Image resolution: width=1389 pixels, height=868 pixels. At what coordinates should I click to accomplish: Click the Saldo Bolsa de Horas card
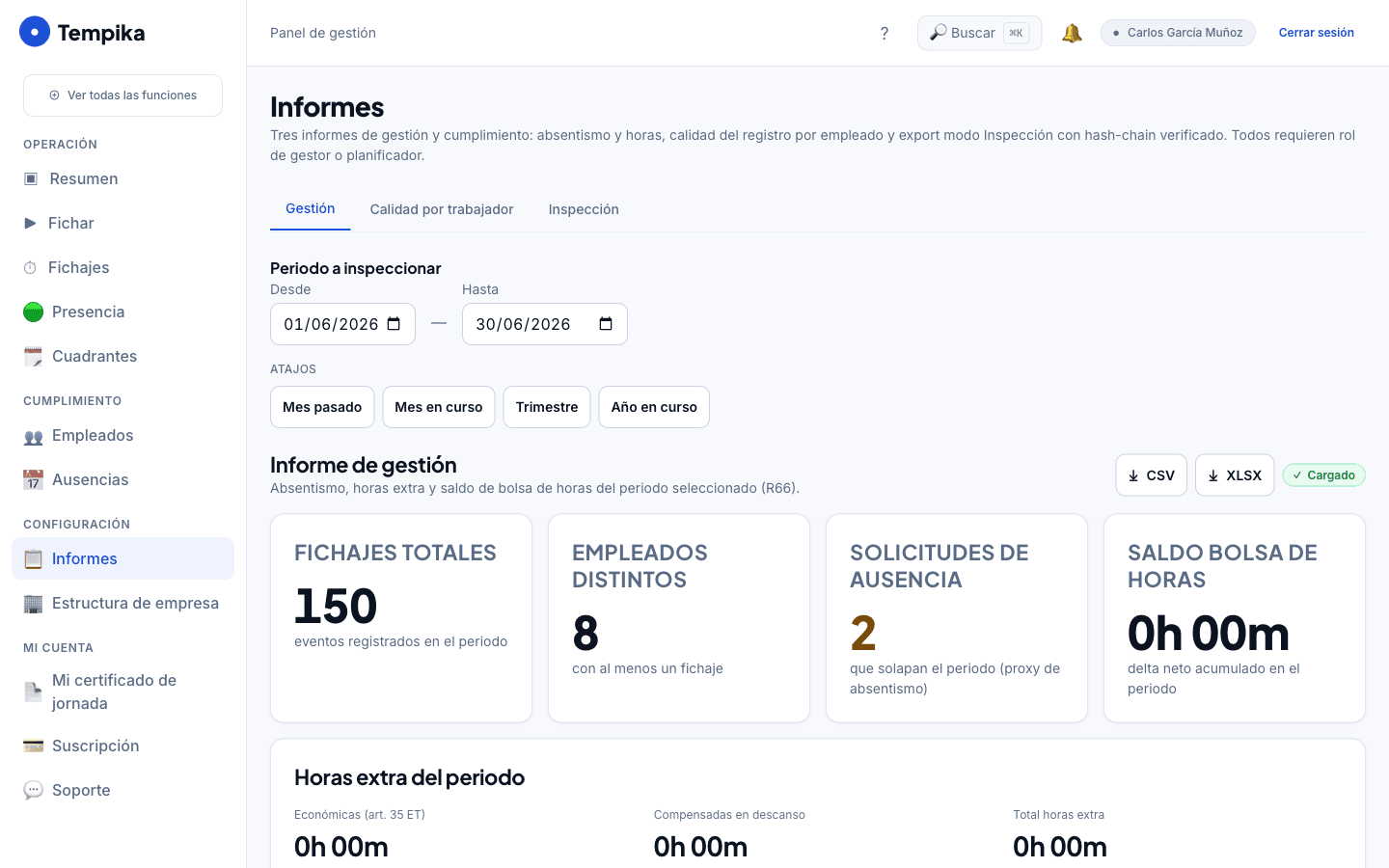coord(1235,618)
